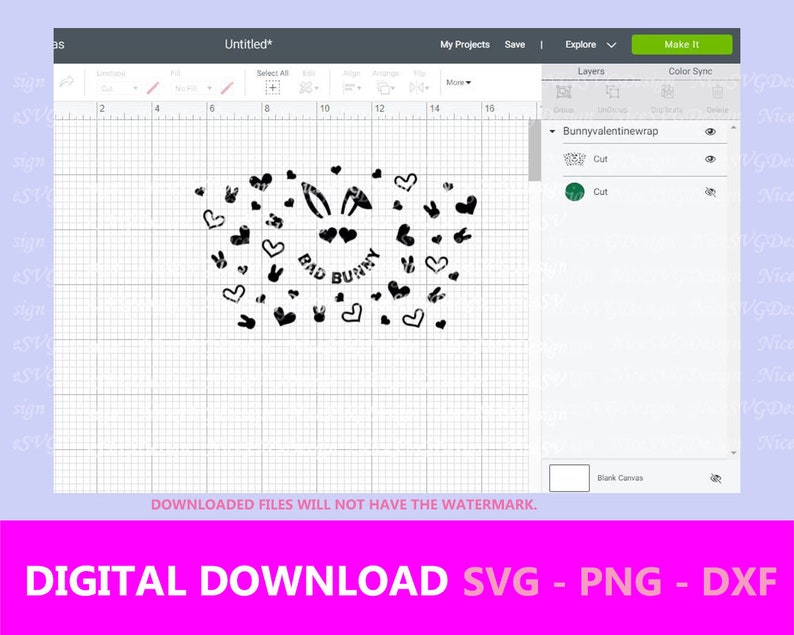794x635 pixels.
Task: Click the UnGroup icon
Action: (x=613, y=92)
